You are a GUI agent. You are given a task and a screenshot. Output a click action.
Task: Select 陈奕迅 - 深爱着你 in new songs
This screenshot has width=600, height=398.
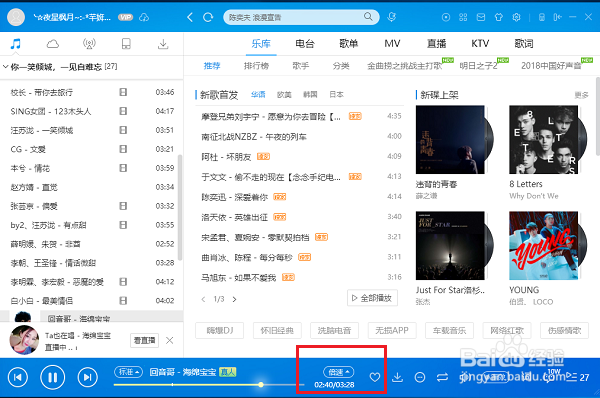point(235,197)
